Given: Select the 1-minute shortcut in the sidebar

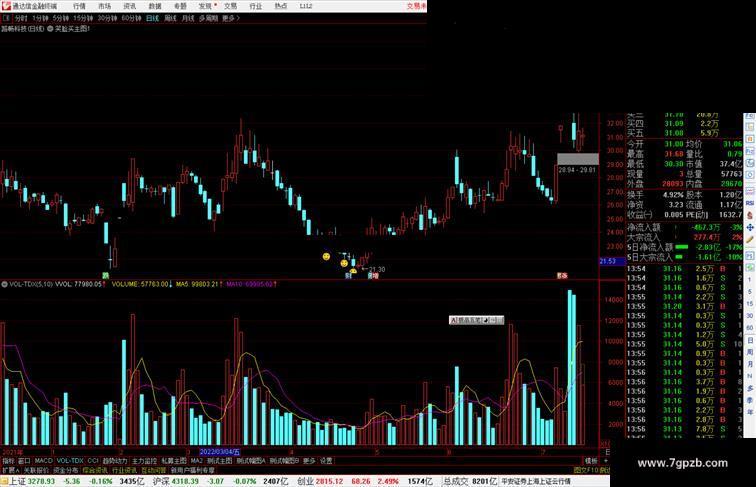Looking at the screenshot, I should (750, 280).
